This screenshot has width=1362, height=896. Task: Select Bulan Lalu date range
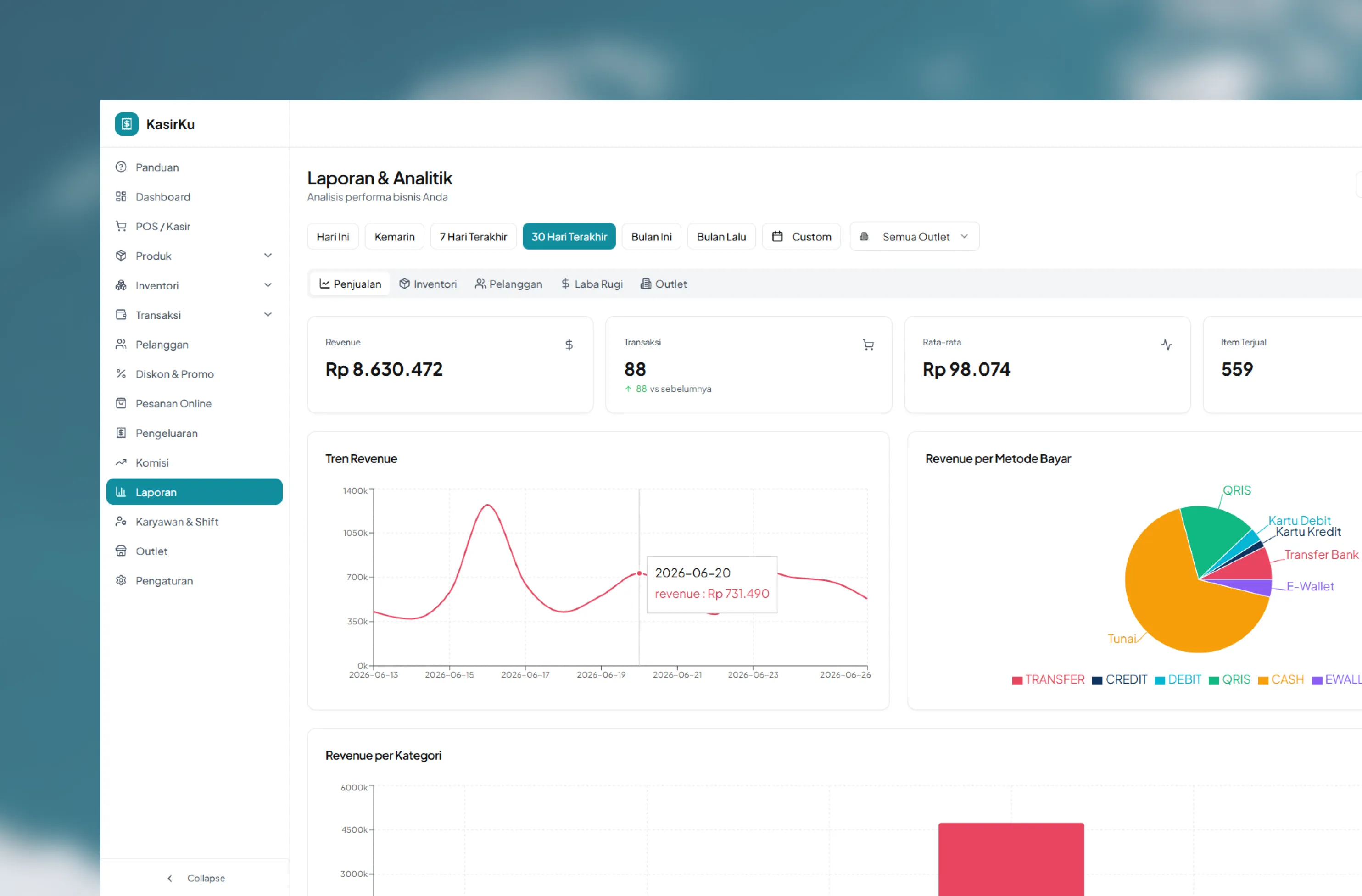click(x=721, y=236)
